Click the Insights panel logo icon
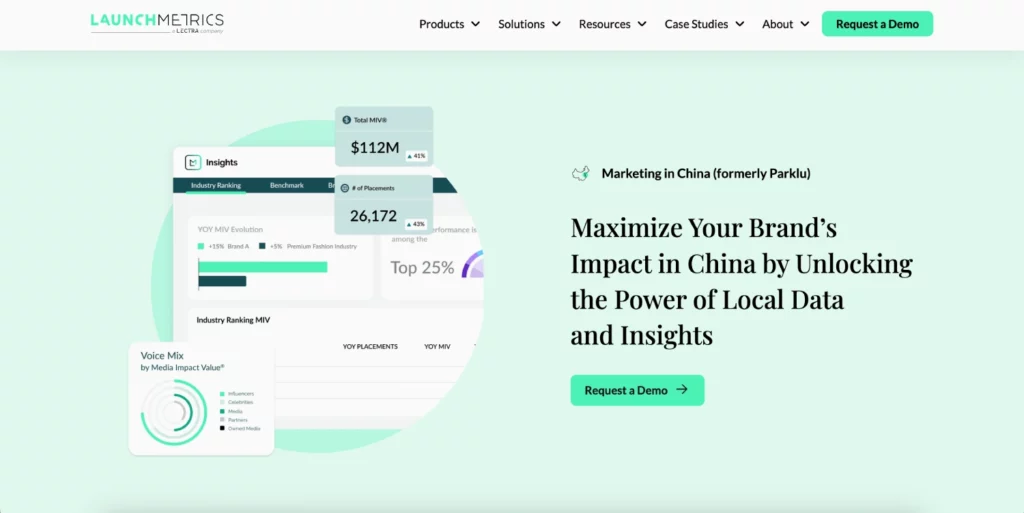 pos(193,163)
